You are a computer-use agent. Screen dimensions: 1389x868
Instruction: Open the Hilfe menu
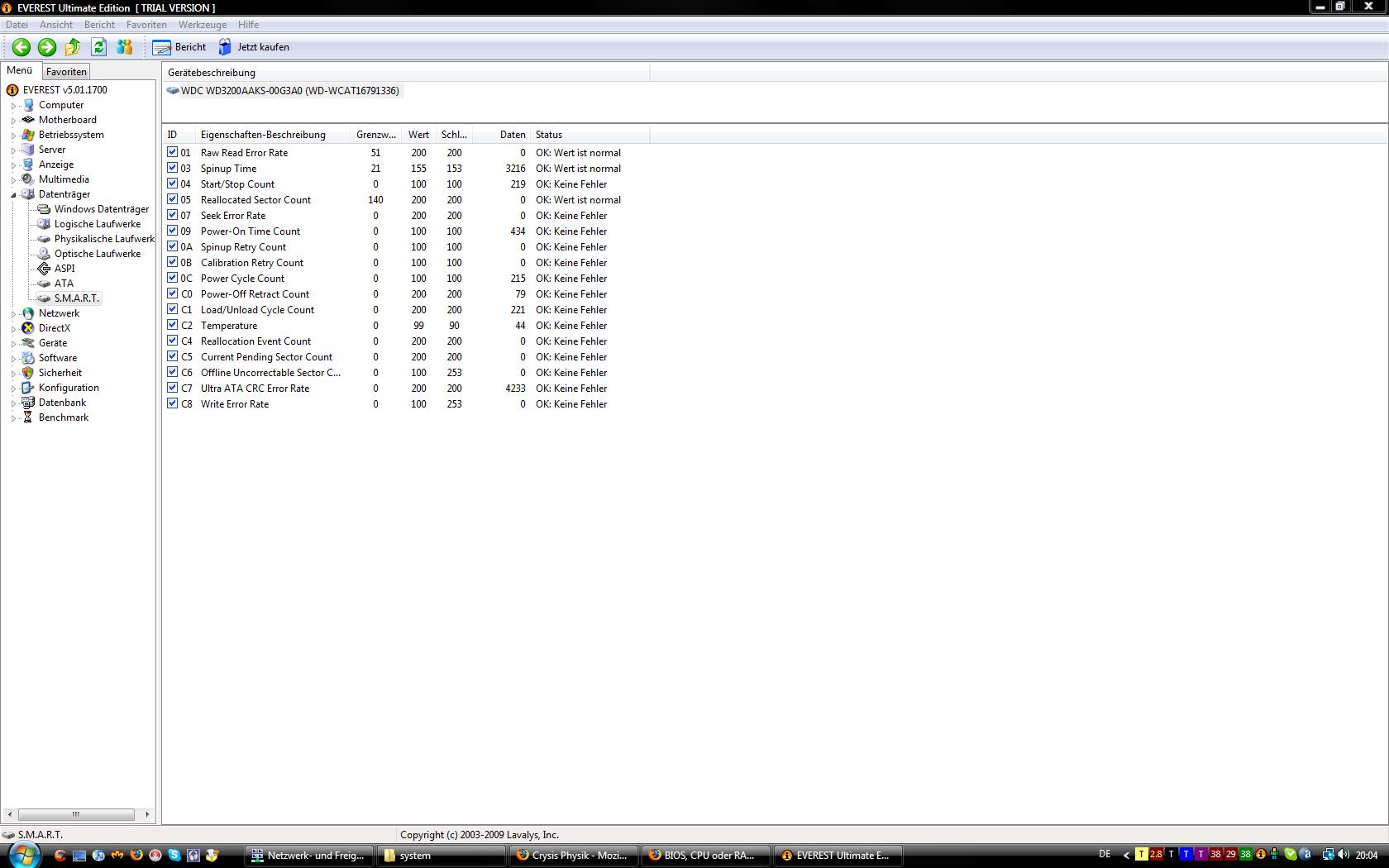point(248,25)
